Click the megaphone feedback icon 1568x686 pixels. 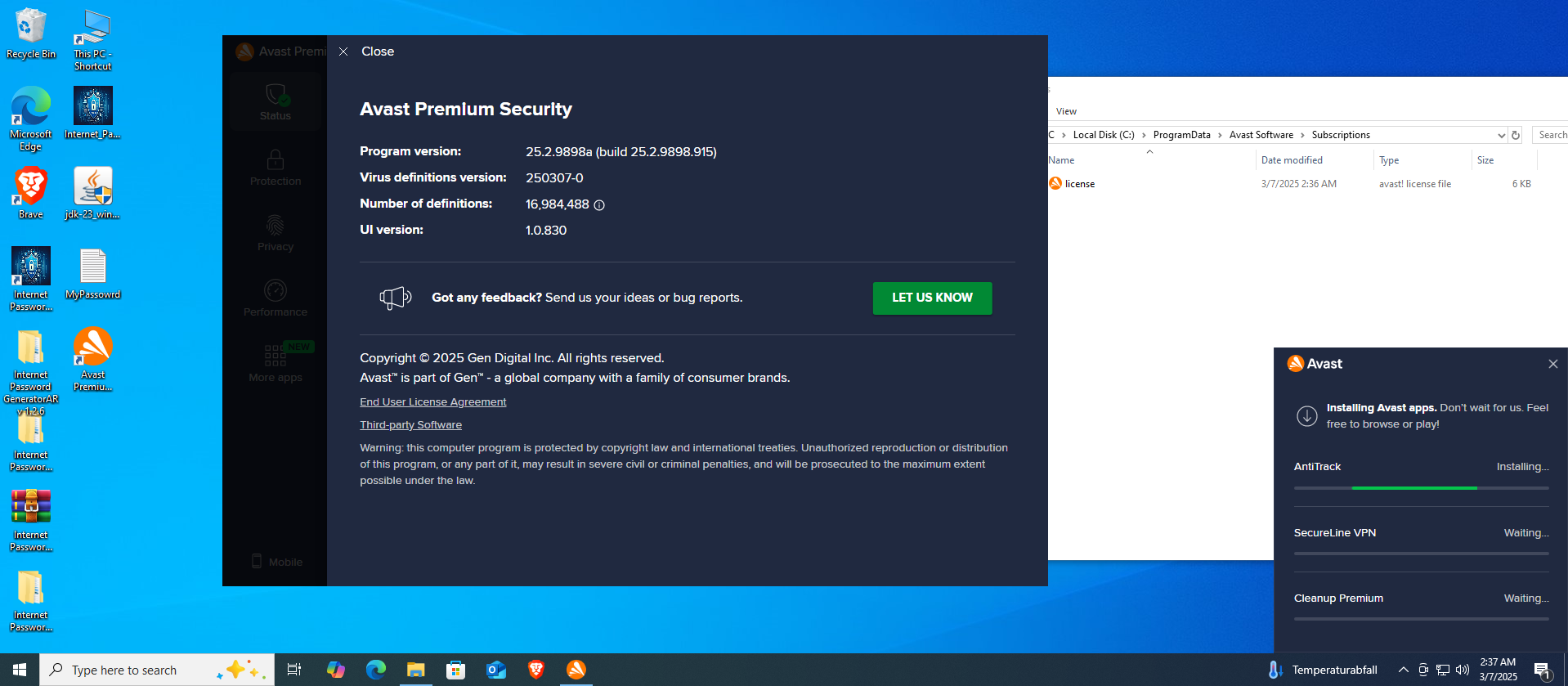[395, 298]
